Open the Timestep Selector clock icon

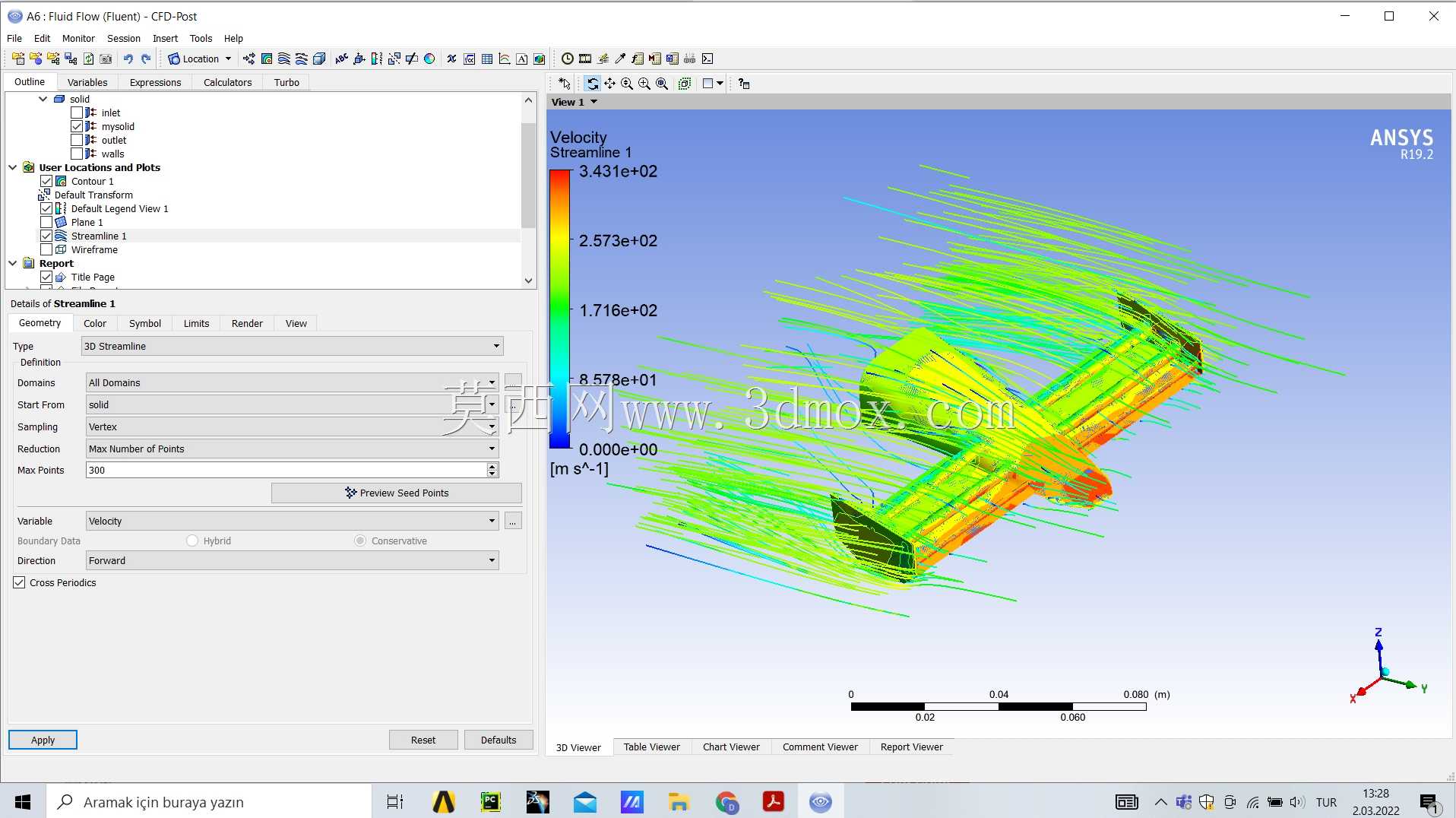(x=568, y=59)
